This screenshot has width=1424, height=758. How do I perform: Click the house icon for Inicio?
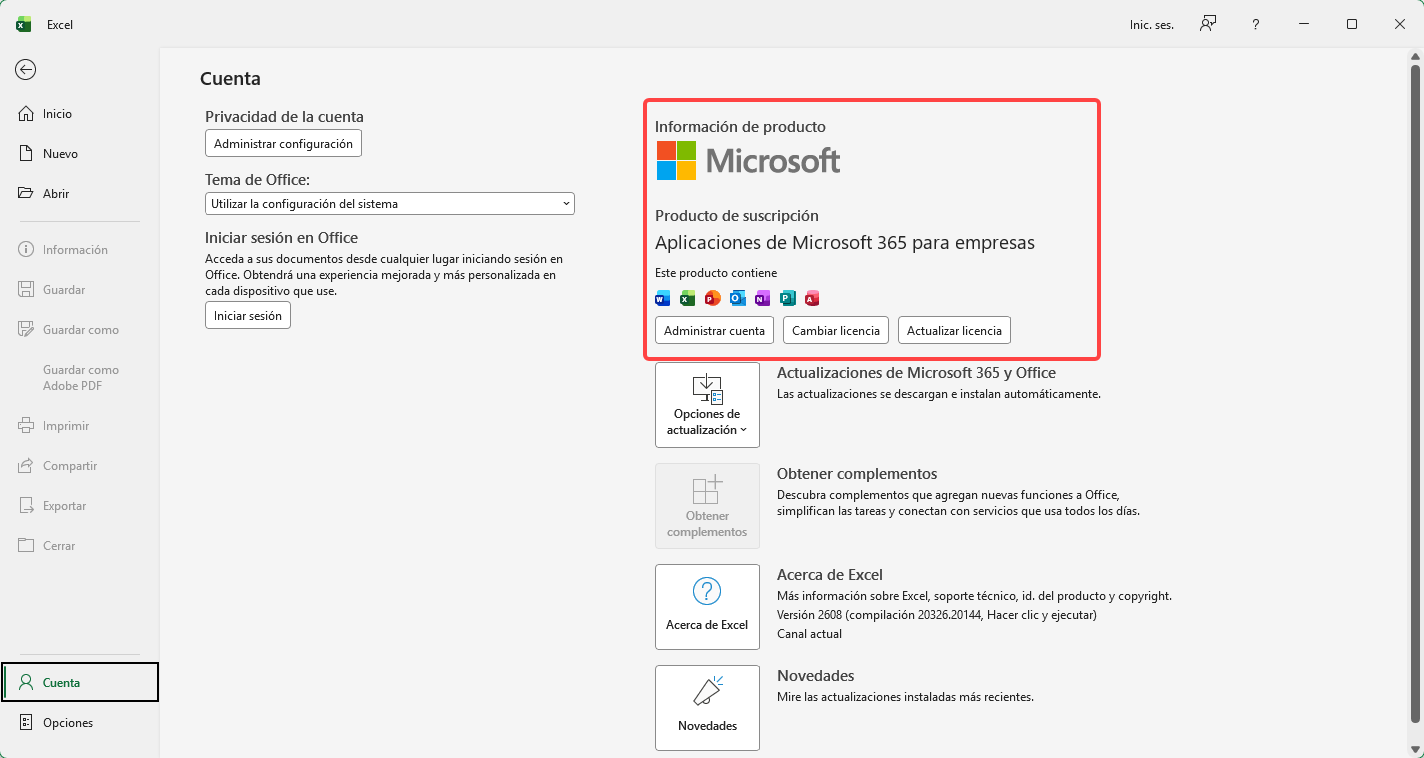[x=26, y=114]
